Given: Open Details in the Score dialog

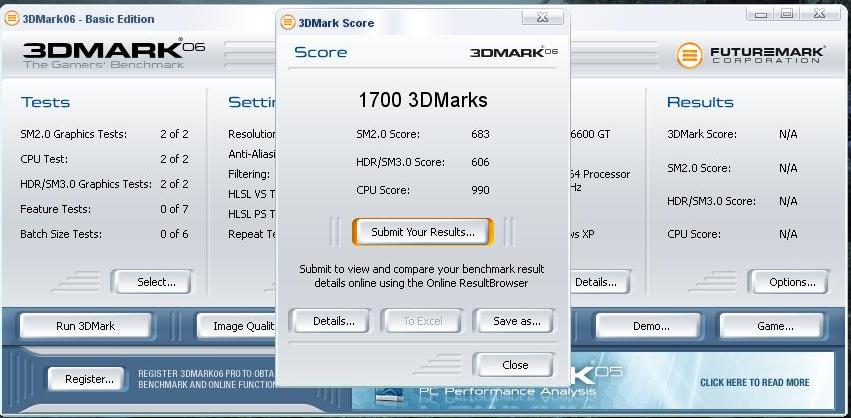Looking at the screenshot, I should (333, 321).
